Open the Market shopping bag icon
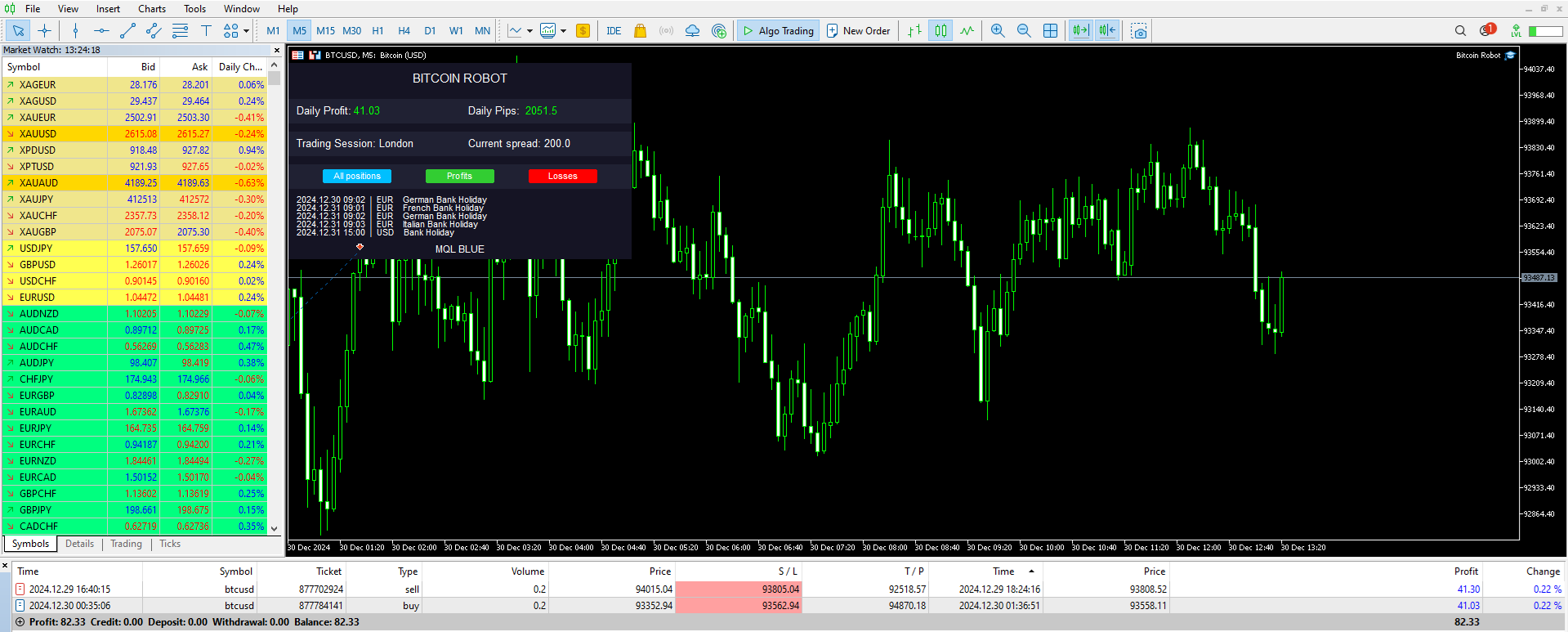Viewport: 1568px width, 632px height. pos(640,31)
